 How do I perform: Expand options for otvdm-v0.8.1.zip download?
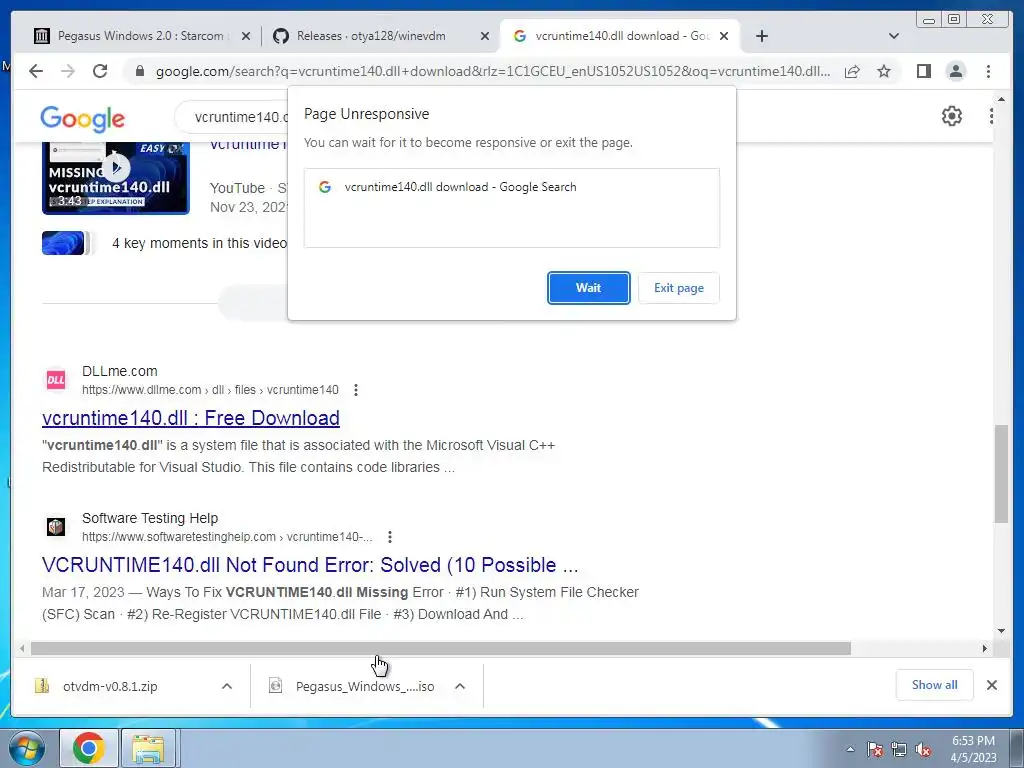point(227,686)
